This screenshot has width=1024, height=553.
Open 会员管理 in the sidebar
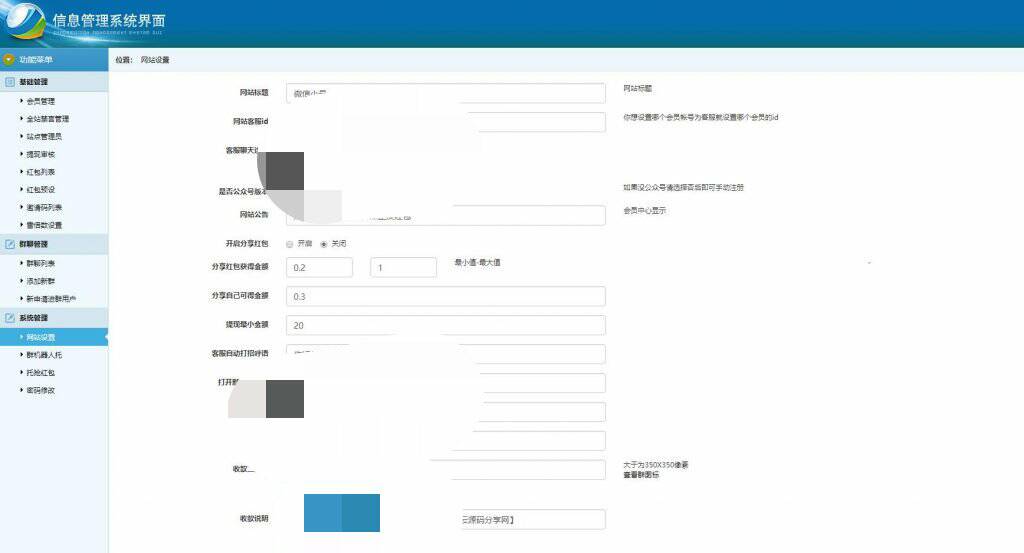(40, 101)
